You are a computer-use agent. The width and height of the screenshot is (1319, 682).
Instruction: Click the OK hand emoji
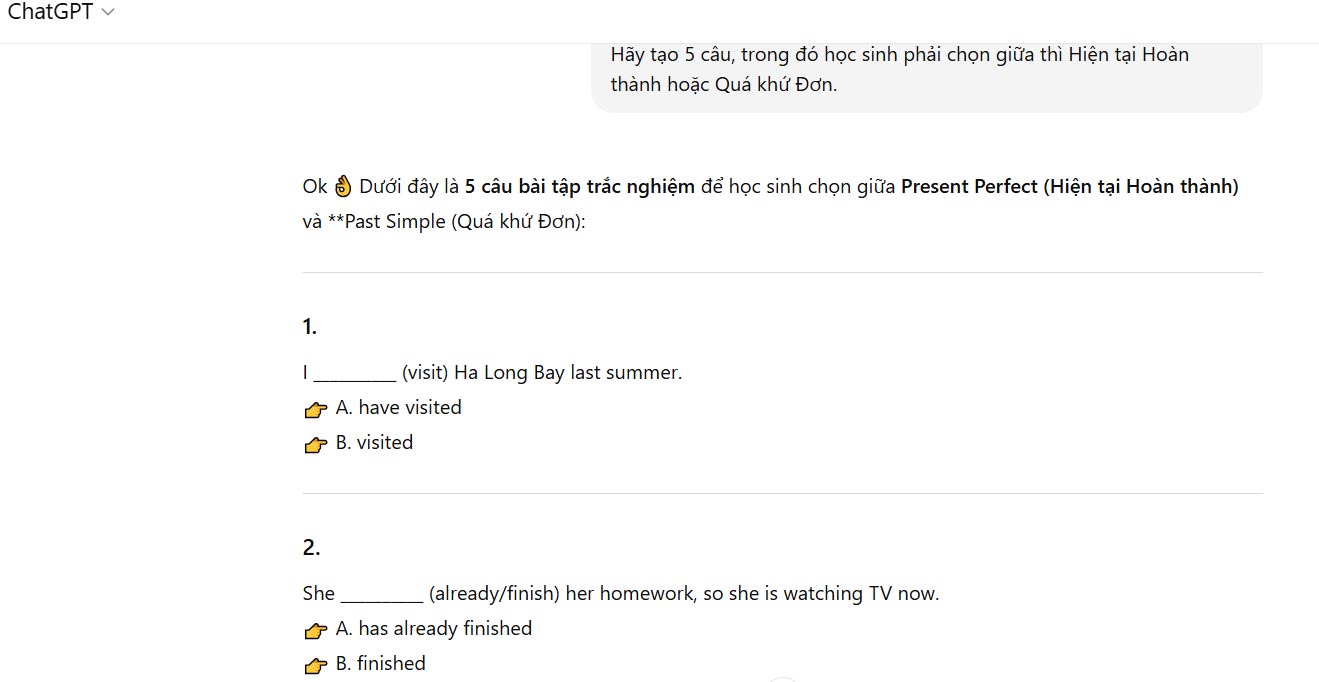[x=343, y=187]
